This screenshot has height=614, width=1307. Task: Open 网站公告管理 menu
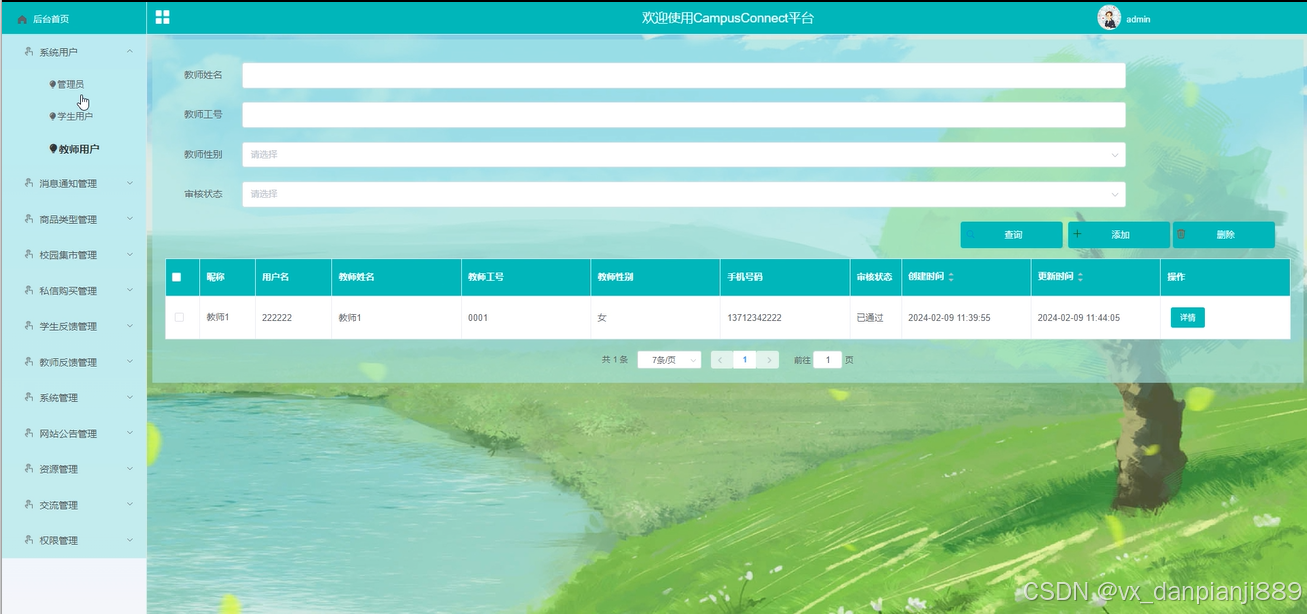pyautogui.click(x=74, y=433)
